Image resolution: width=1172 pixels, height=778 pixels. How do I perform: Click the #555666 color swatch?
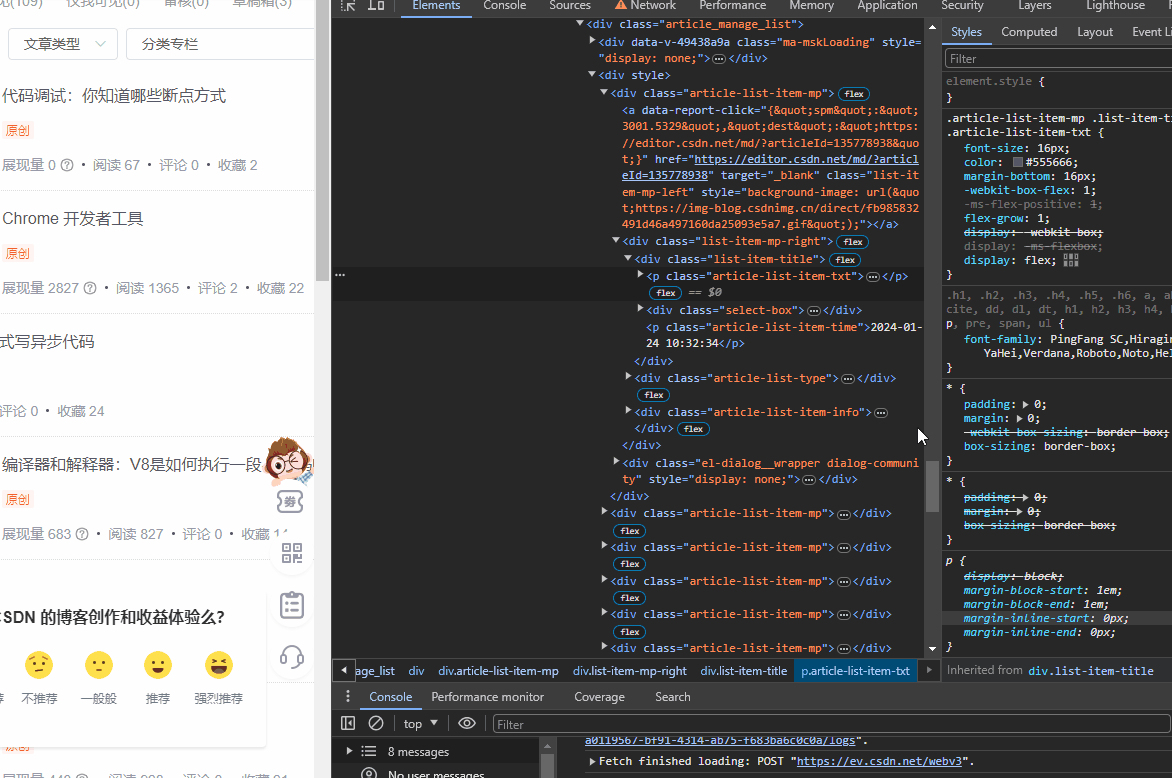point(1017,162)
